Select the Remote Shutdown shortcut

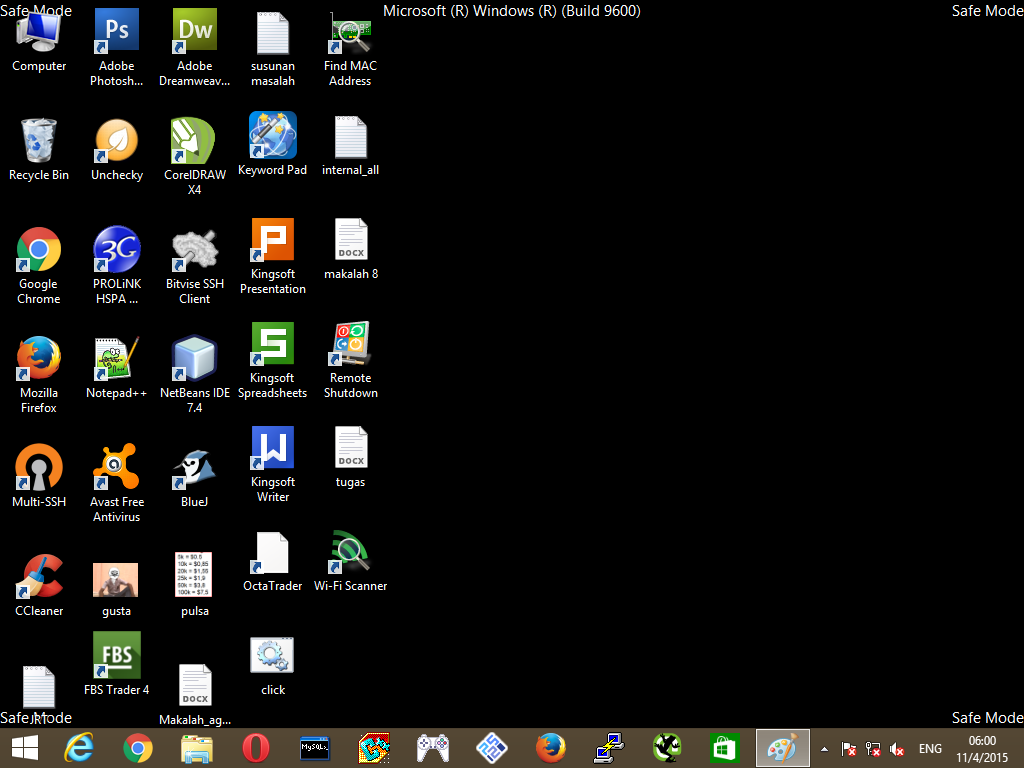351,360
